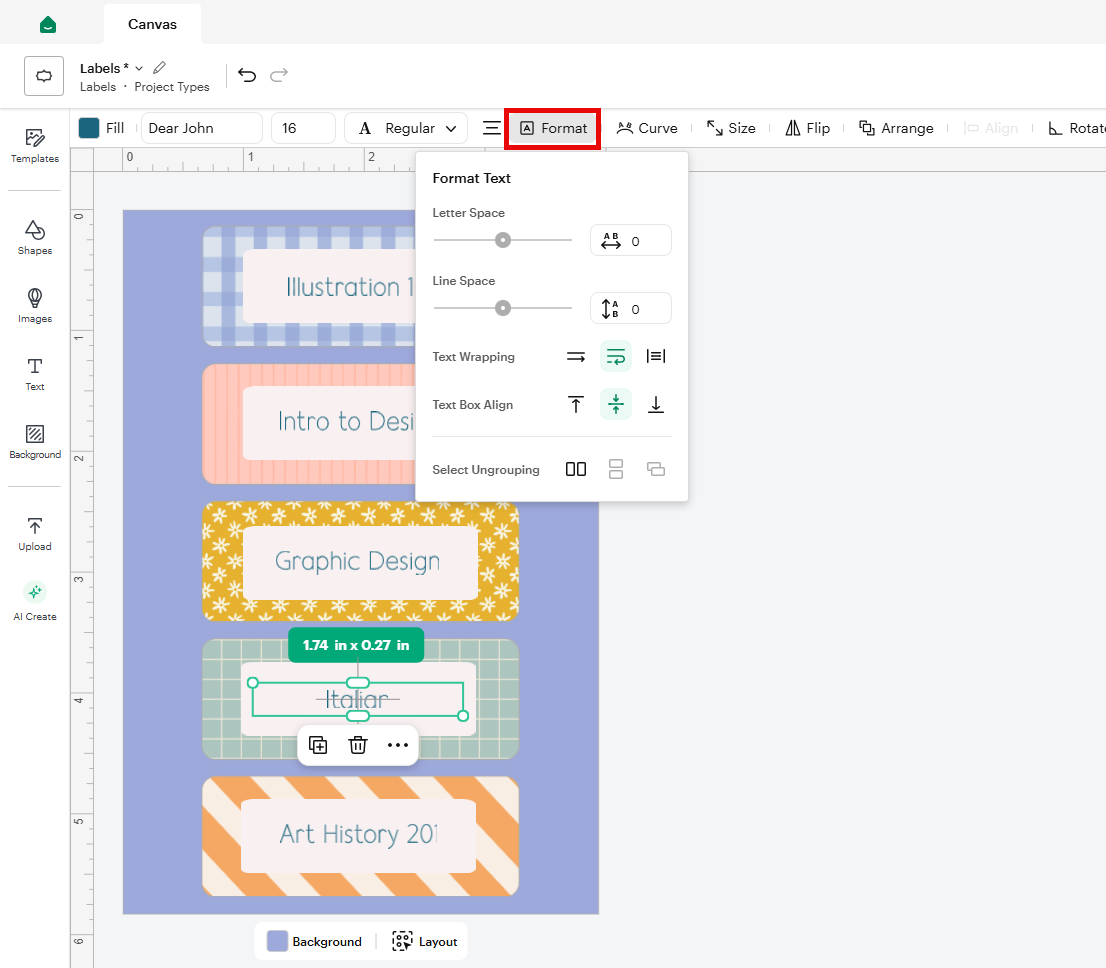Redo the last action
This screenshot has height=968, width=1106.
(x=279, y=75)
